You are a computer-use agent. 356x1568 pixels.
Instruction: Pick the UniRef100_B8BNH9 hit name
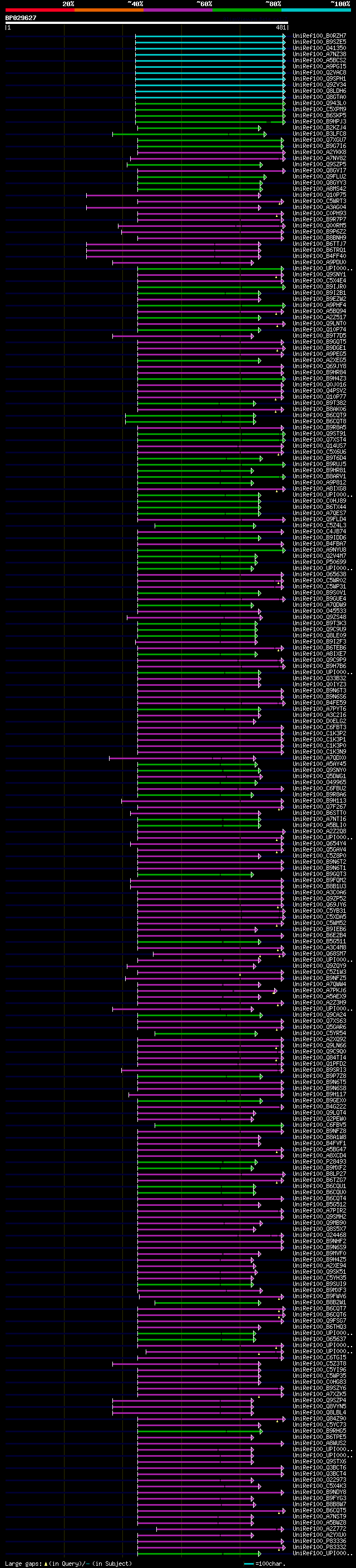point(319,238)
